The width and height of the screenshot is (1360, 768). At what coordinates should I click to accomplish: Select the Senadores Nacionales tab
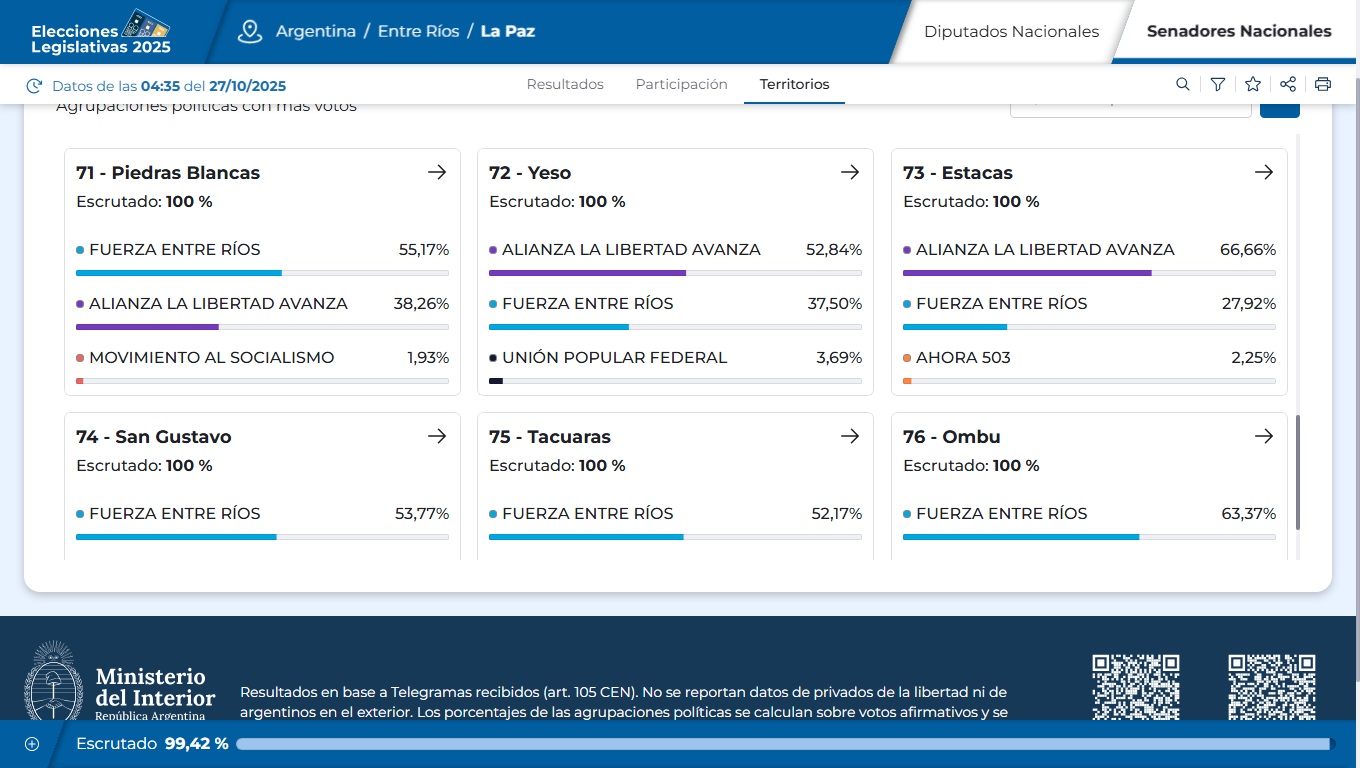(x=1239, y=32)
